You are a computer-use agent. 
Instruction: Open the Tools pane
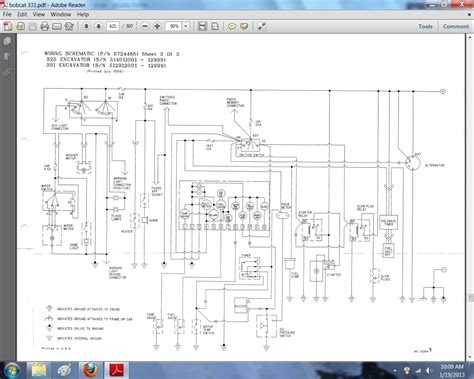pyautogui.click(x=425, y=26)
